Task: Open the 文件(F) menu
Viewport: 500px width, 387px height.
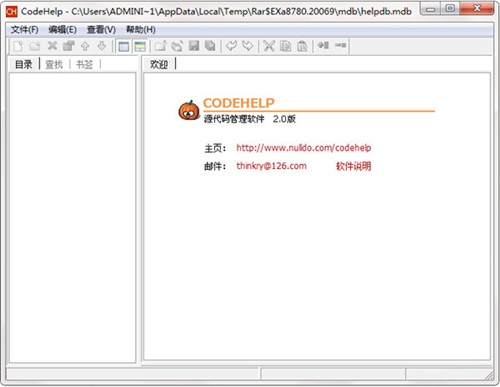Action: tap(24, 30)
